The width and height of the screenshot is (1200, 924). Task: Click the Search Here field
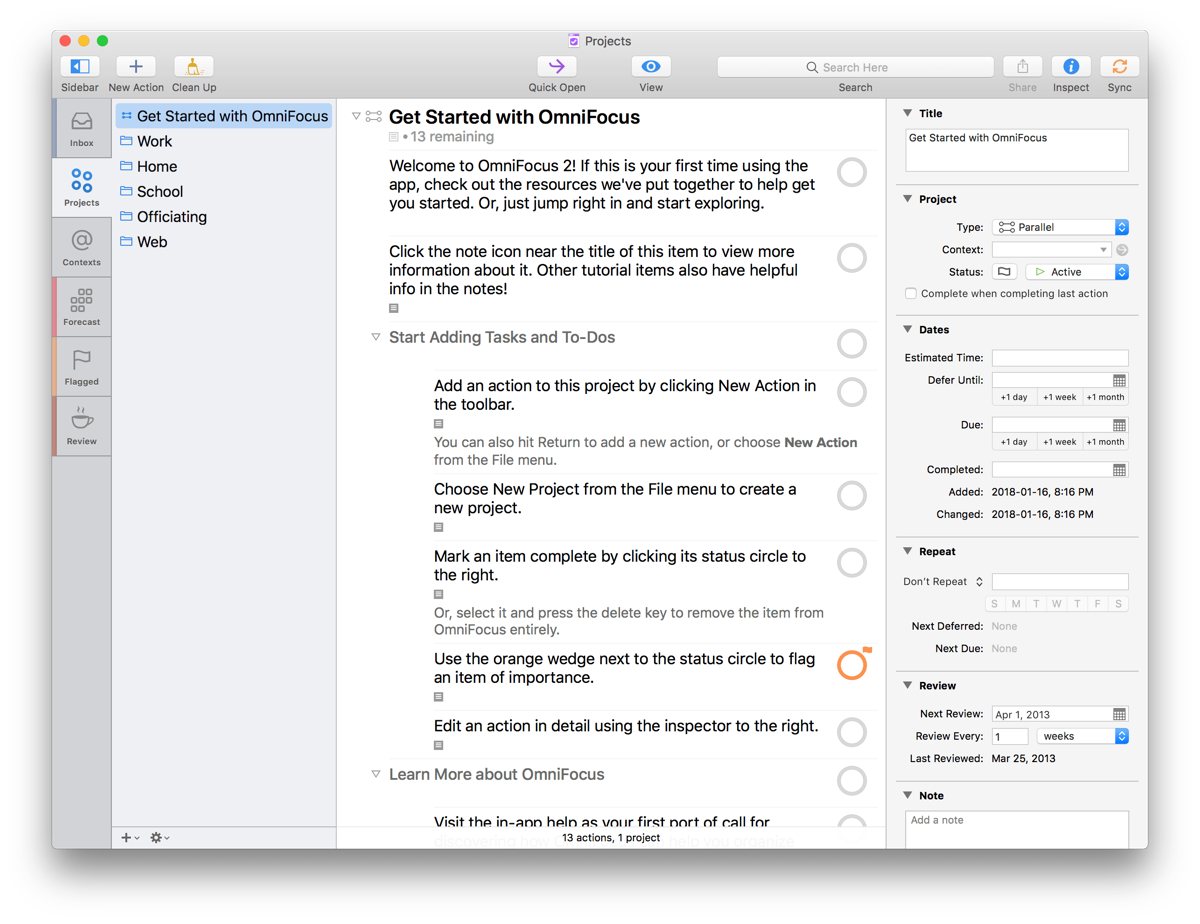855,67
